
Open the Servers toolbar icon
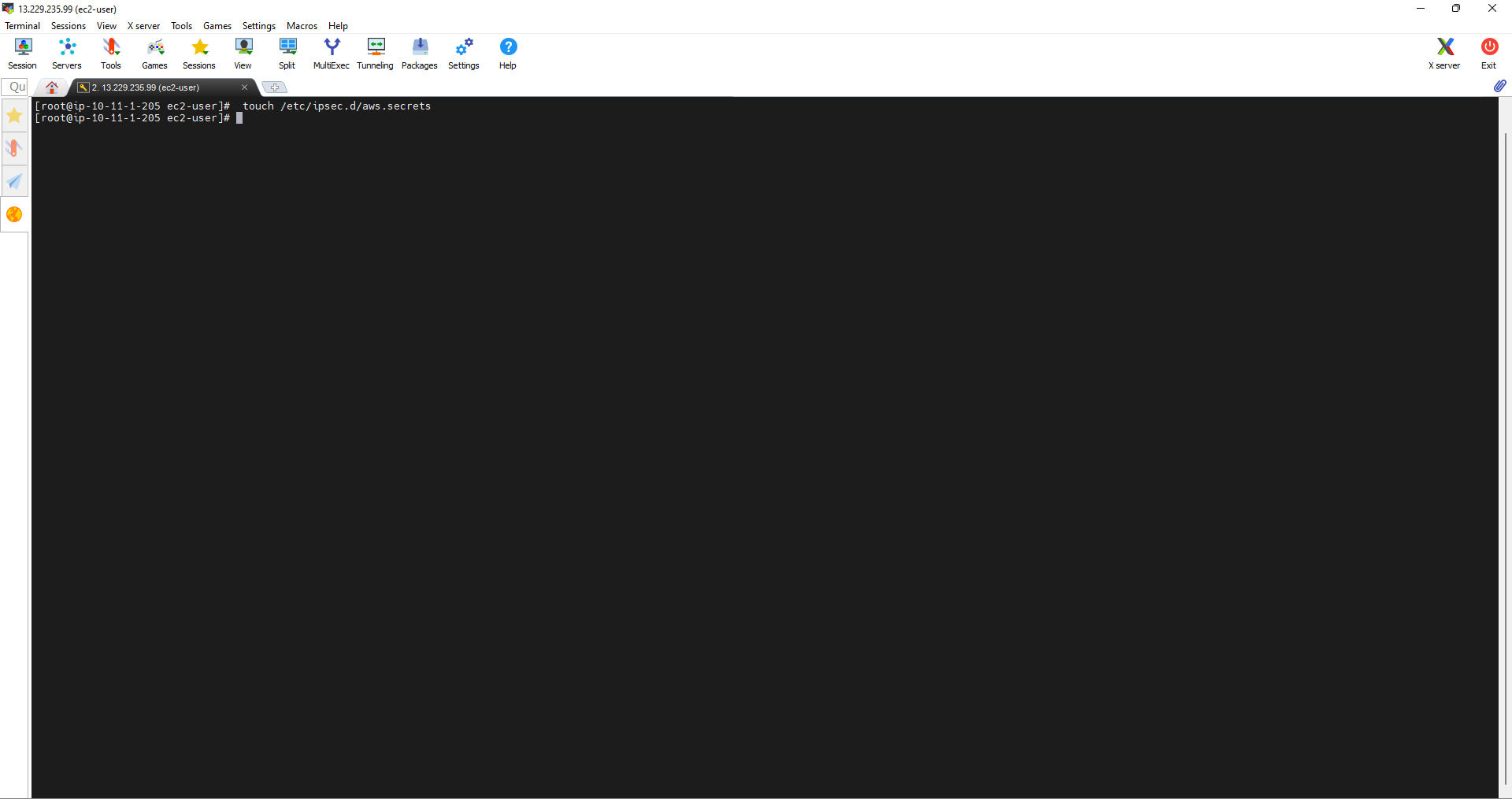(67, 54)
